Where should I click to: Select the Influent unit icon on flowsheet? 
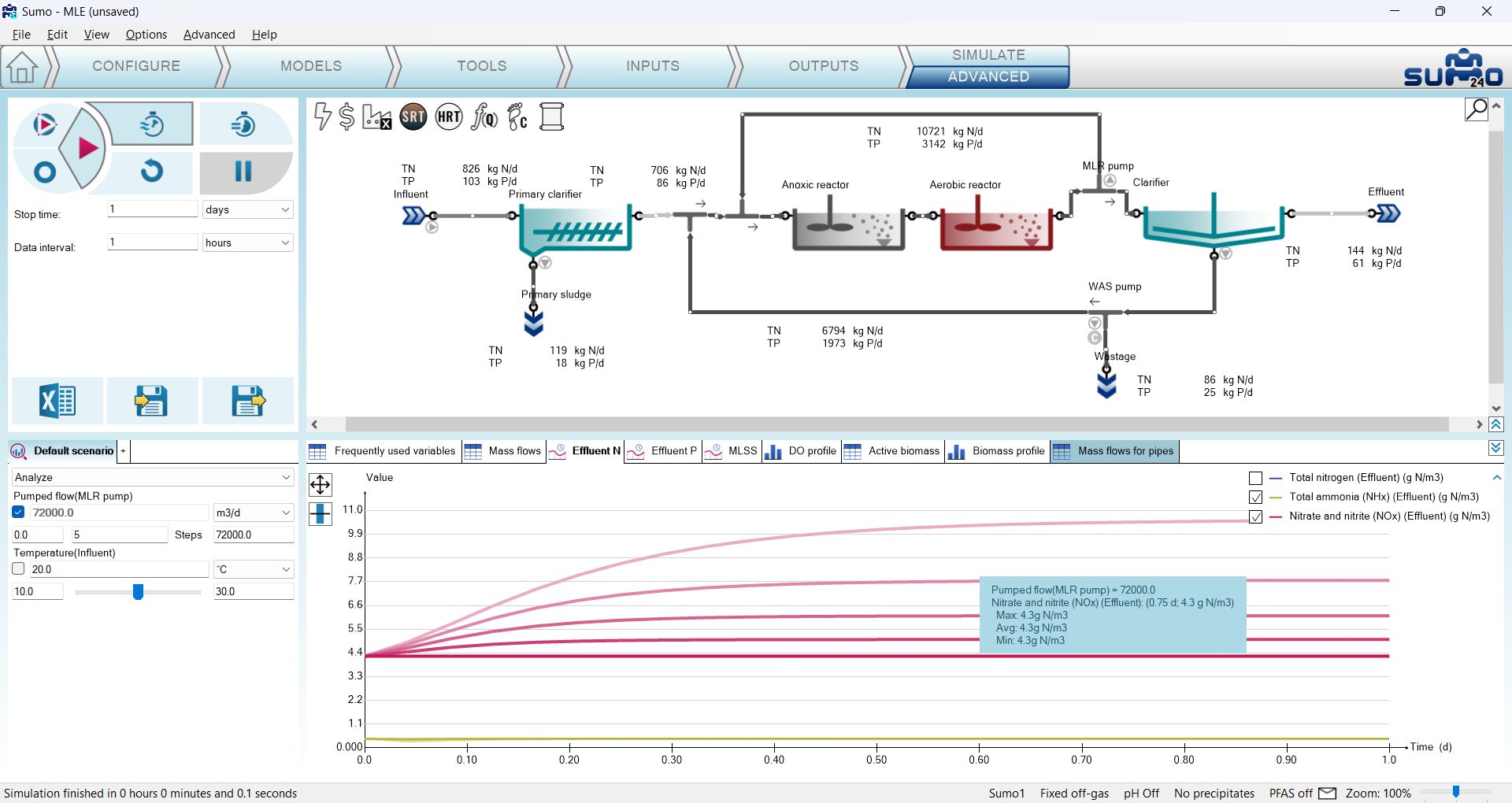point(415,215)
